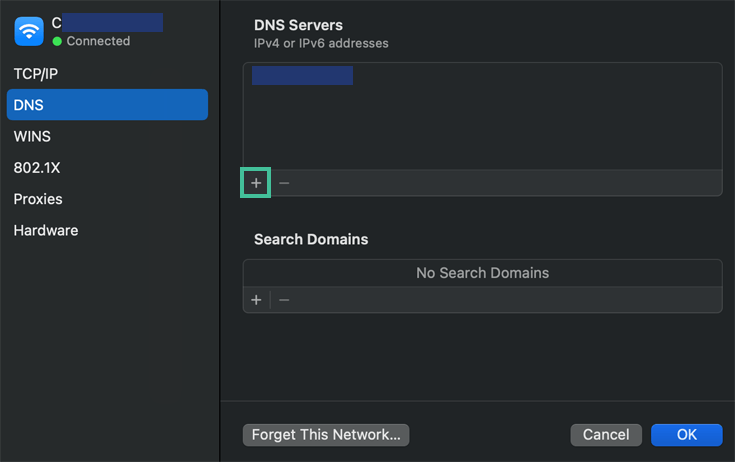This screenshot has width=735, height=462.
Task: Confirm settings with OK button
Action: (x=687, y=435)
